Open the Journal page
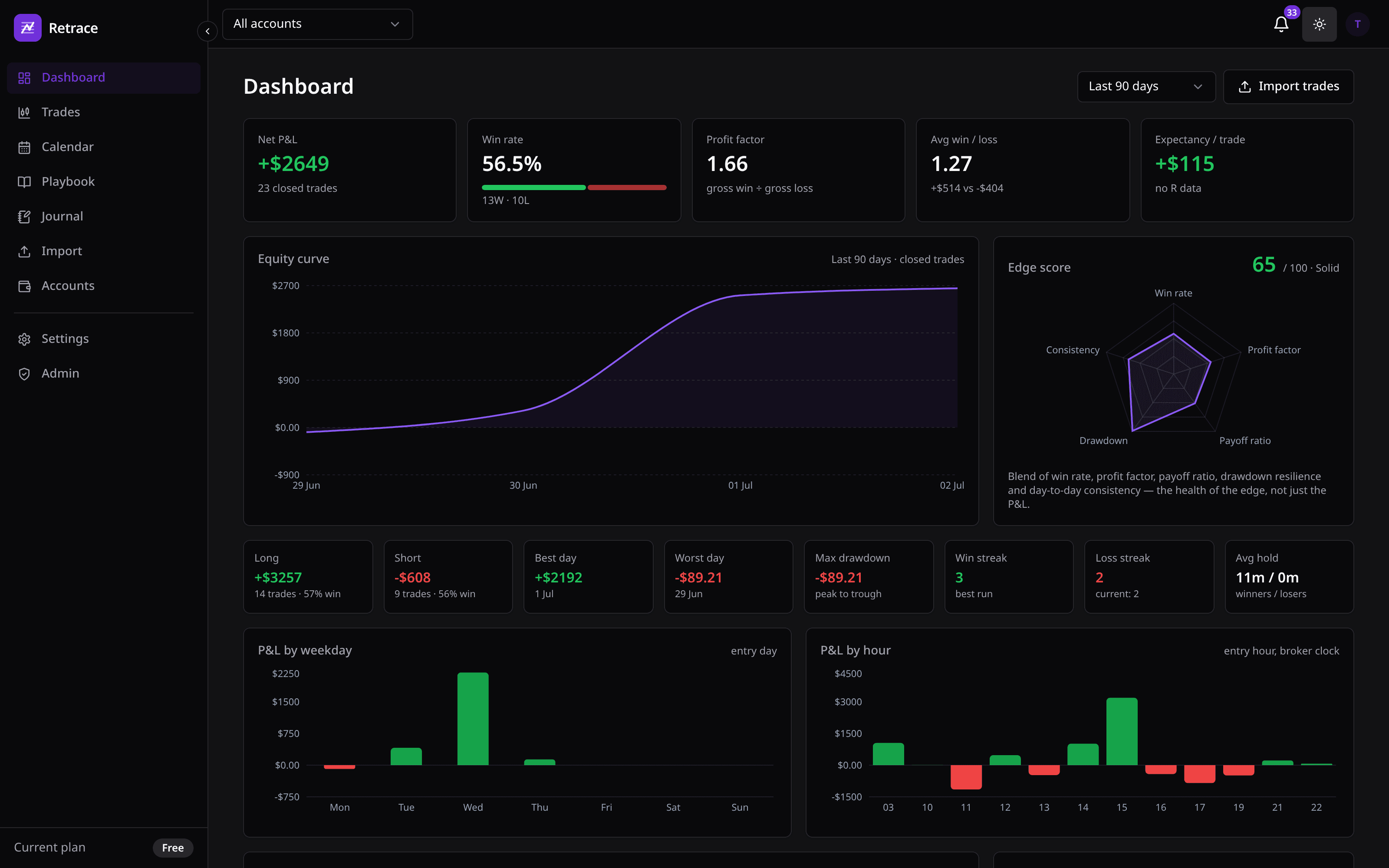Image resolution: width=1389 pixels, height=868 pixels. (103, 217)
